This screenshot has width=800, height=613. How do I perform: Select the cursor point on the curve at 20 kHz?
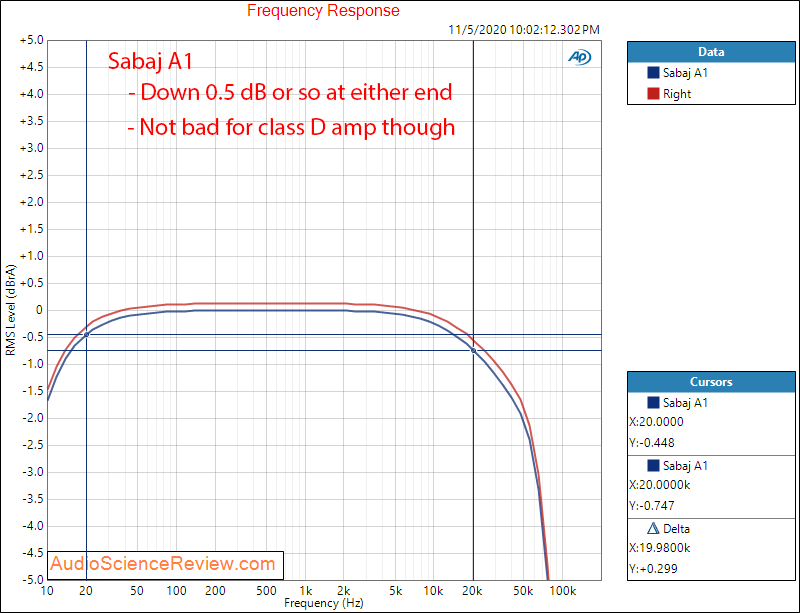[473, 351]
